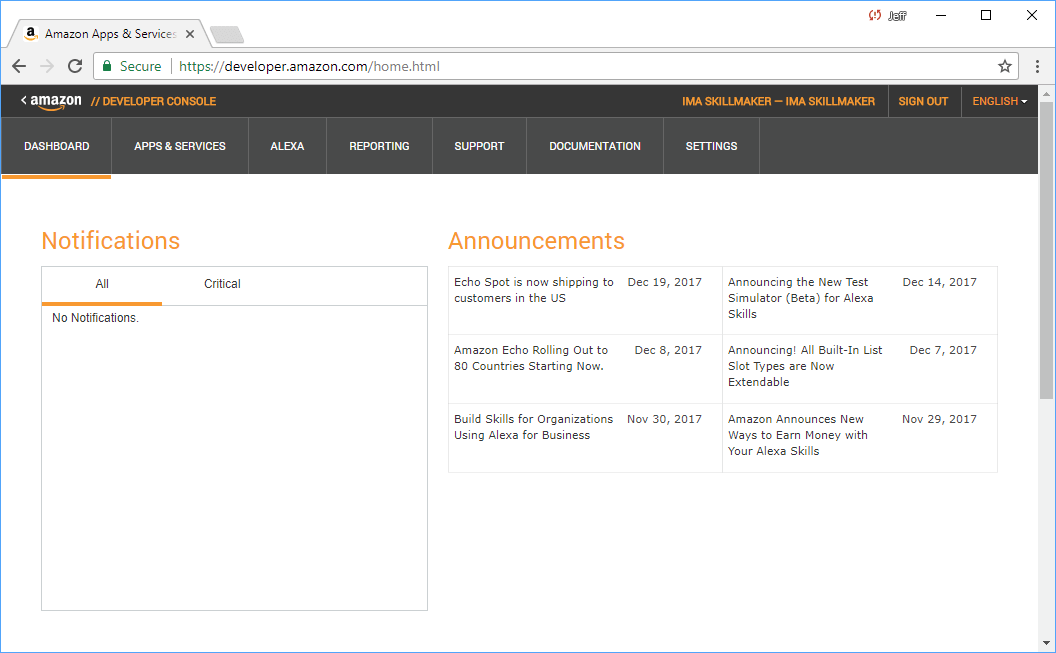Image resolution: width=1056 pixels, height=653 pixels.
Task: Click the browser Back arrow
Action: [19, 66]
